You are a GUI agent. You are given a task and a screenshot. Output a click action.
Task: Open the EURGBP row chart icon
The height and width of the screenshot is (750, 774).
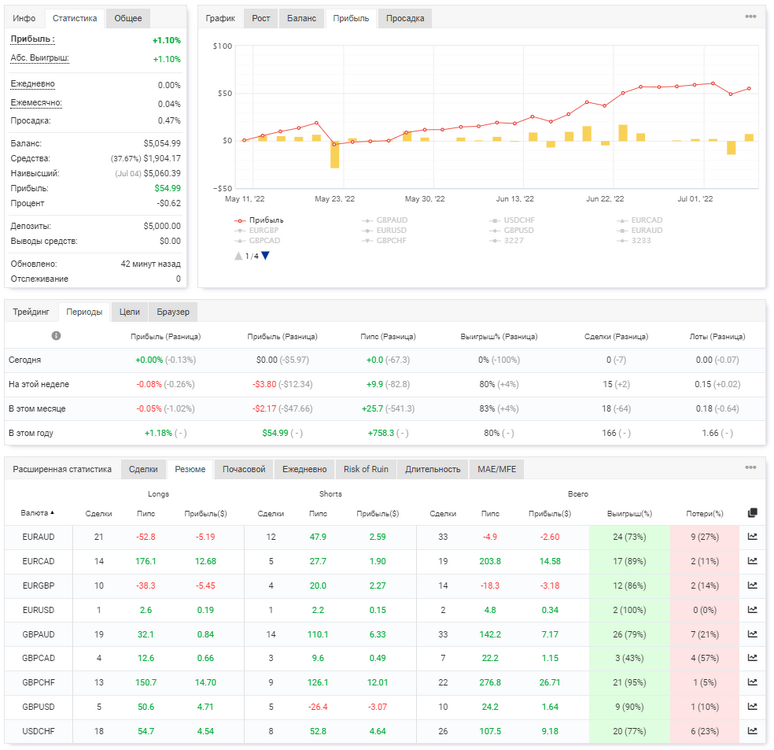tap(752, 586)
